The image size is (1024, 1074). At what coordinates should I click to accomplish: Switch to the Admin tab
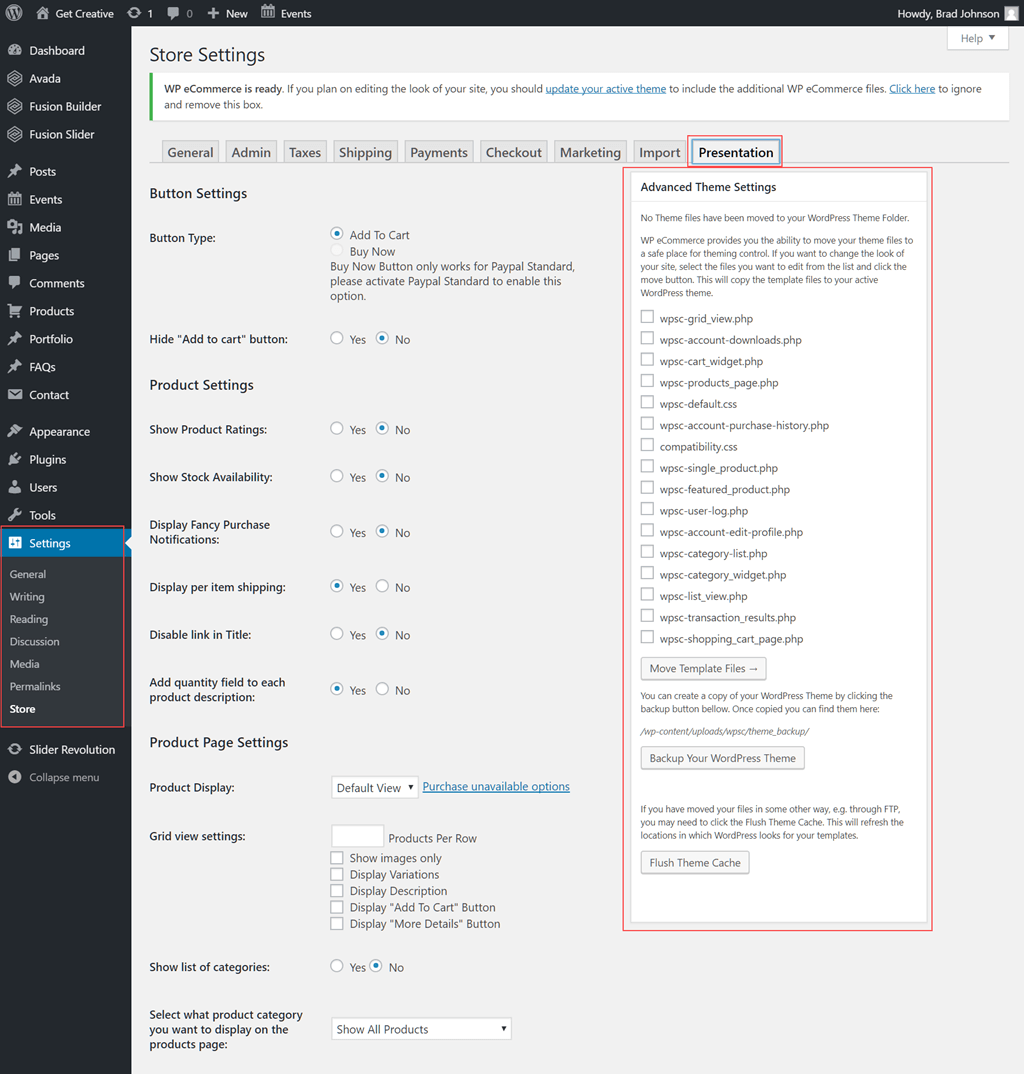251,152
